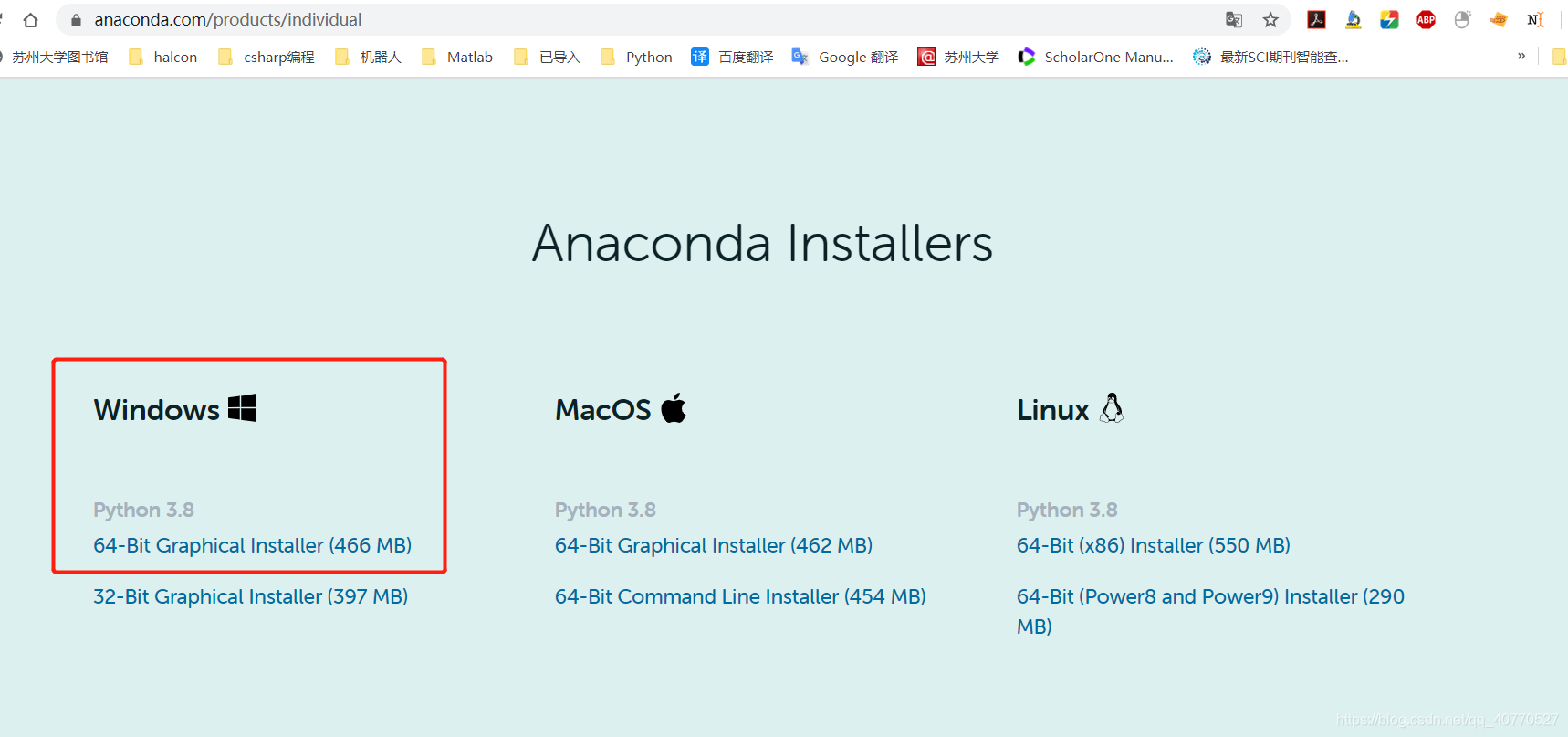Bookmark this page with the star icon

pyautogui.click(x=1272, y=19)
